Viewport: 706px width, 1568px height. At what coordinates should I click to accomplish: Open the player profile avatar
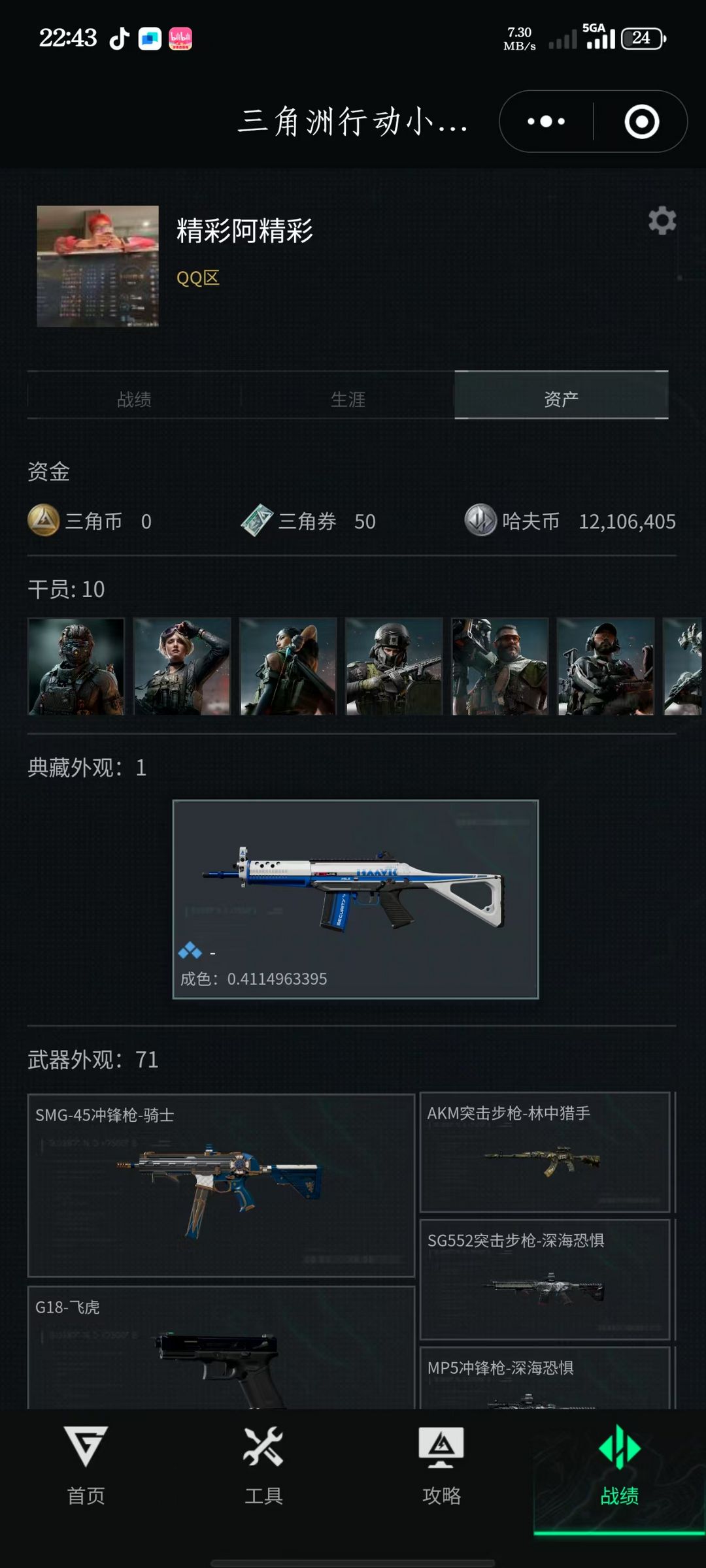[97, 266]
